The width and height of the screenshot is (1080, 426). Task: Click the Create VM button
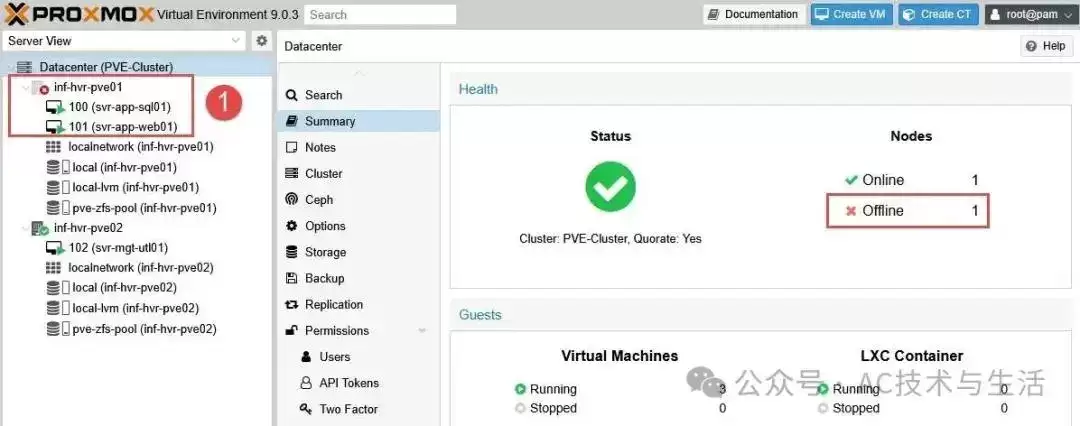(851, 14)
